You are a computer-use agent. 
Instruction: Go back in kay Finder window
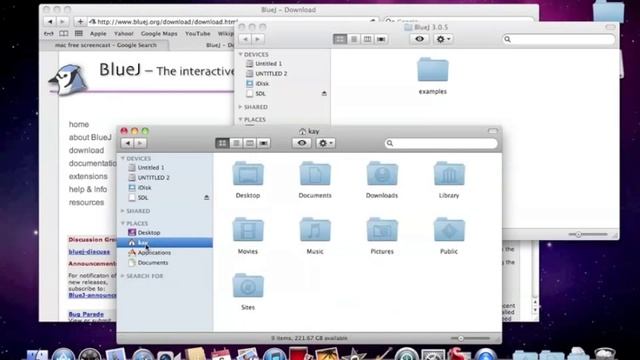[127, 143]
